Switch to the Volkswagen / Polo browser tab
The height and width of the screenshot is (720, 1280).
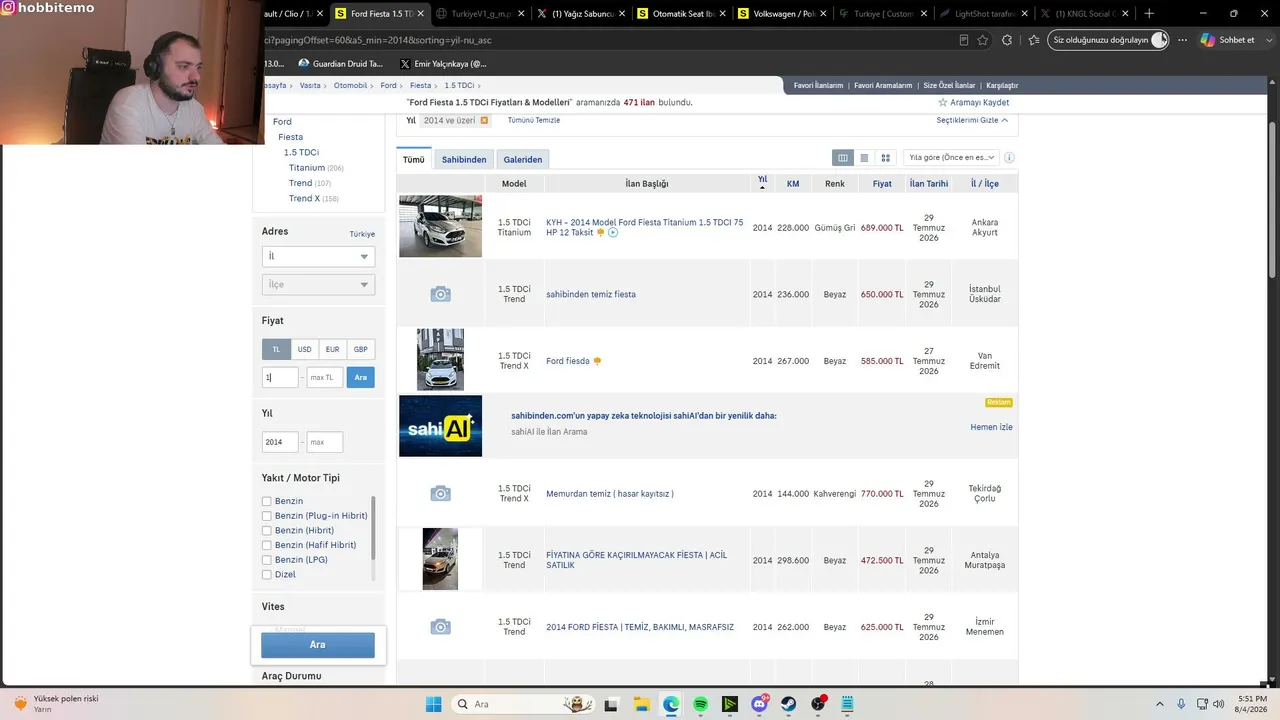coord(782,14)
